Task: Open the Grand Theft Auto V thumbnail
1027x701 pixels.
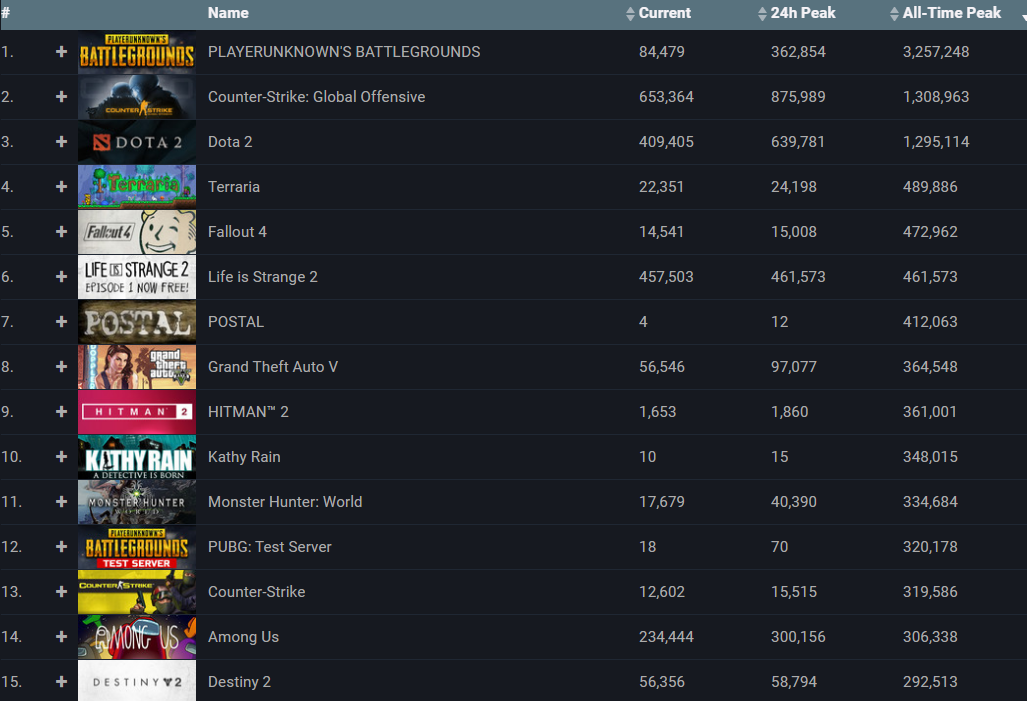Action: pyautogui.click(x=137, y=367)
